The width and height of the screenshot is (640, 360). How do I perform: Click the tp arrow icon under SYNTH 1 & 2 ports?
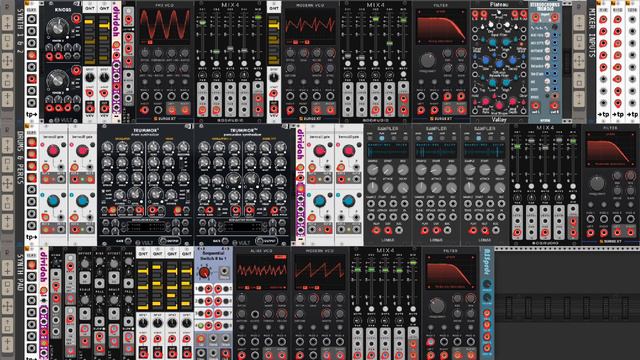(x=31, y=115)
